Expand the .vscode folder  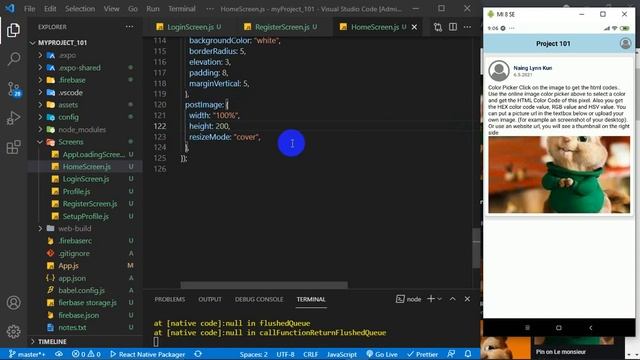(40, 92)
